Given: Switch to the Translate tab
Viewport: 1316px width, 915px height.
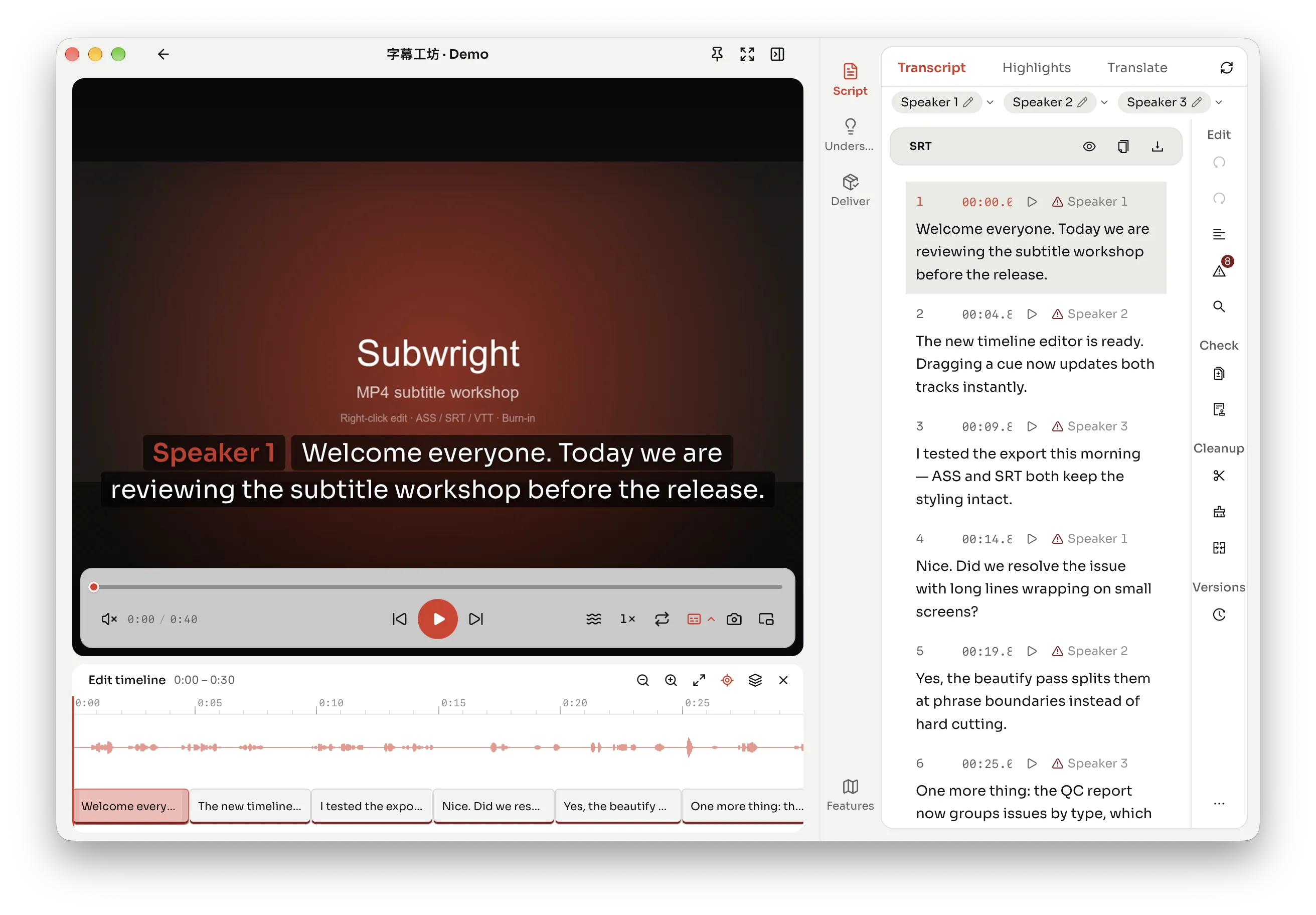Looking at the screenshot, I should [x=1136, y=68].
